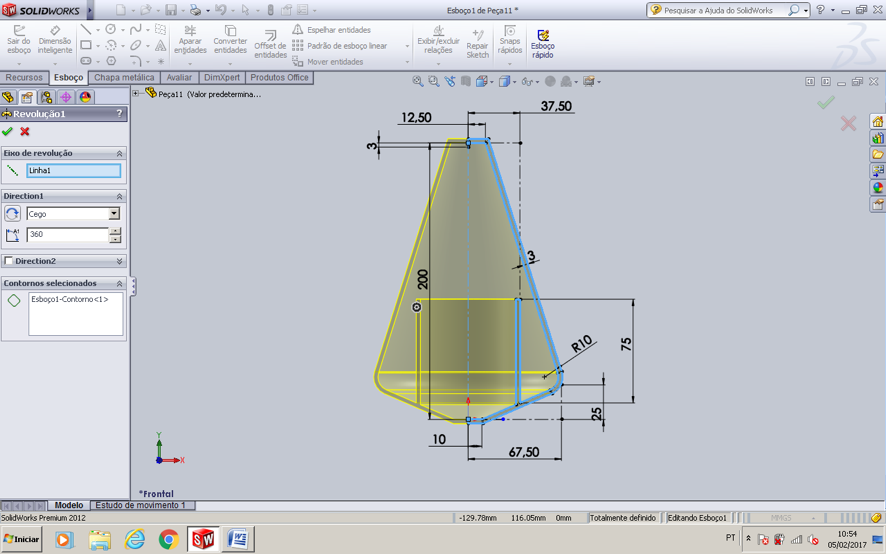Click Zoom to fit icon
The height and width of the screenshot is (554, 886).
pyautogui.click(x=418, y=81)
